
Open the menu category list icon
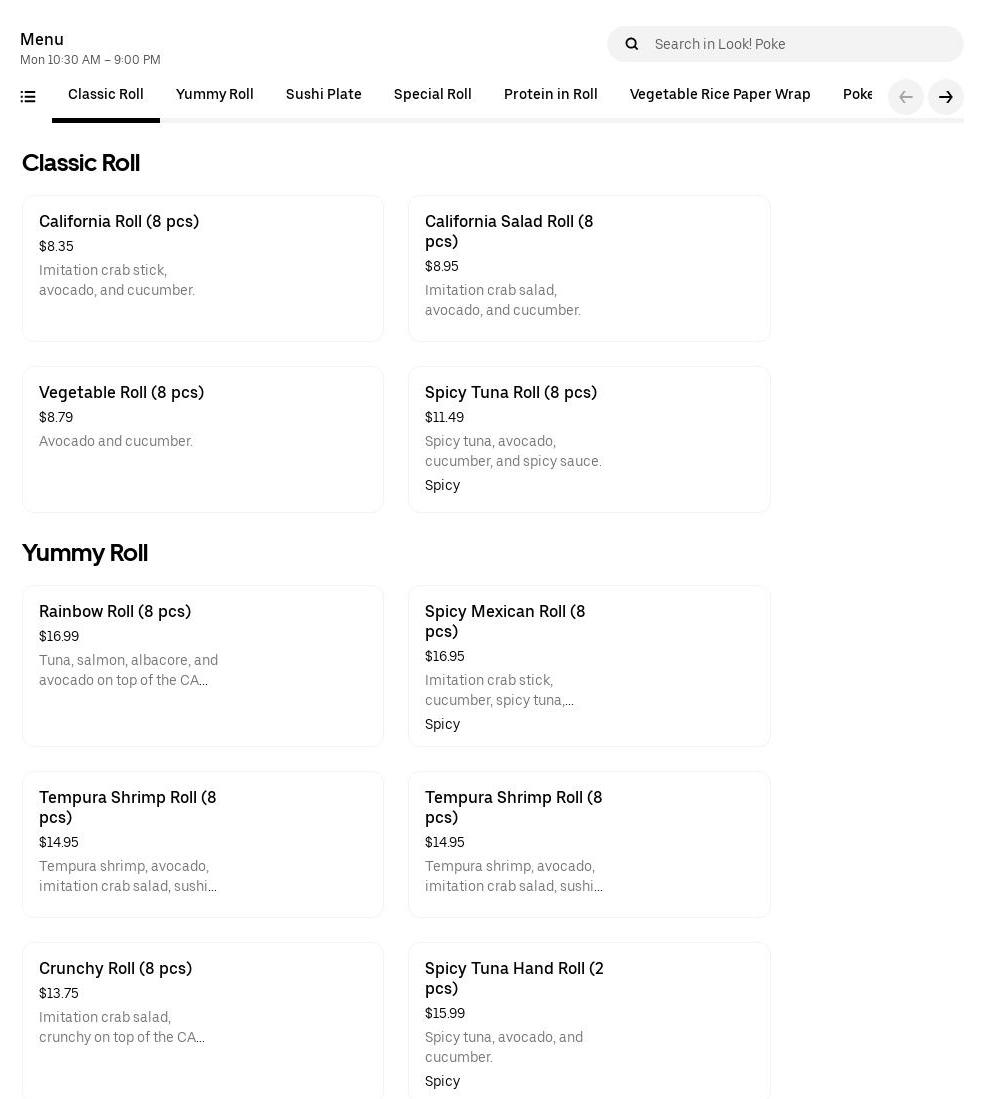(x=28, y=97)
